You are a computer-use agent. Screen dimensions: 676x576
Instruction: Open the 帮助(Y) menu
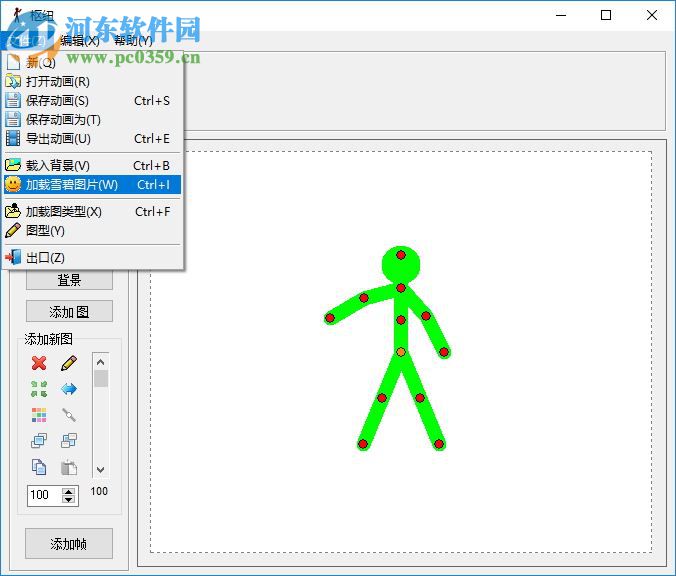(134, 41)
